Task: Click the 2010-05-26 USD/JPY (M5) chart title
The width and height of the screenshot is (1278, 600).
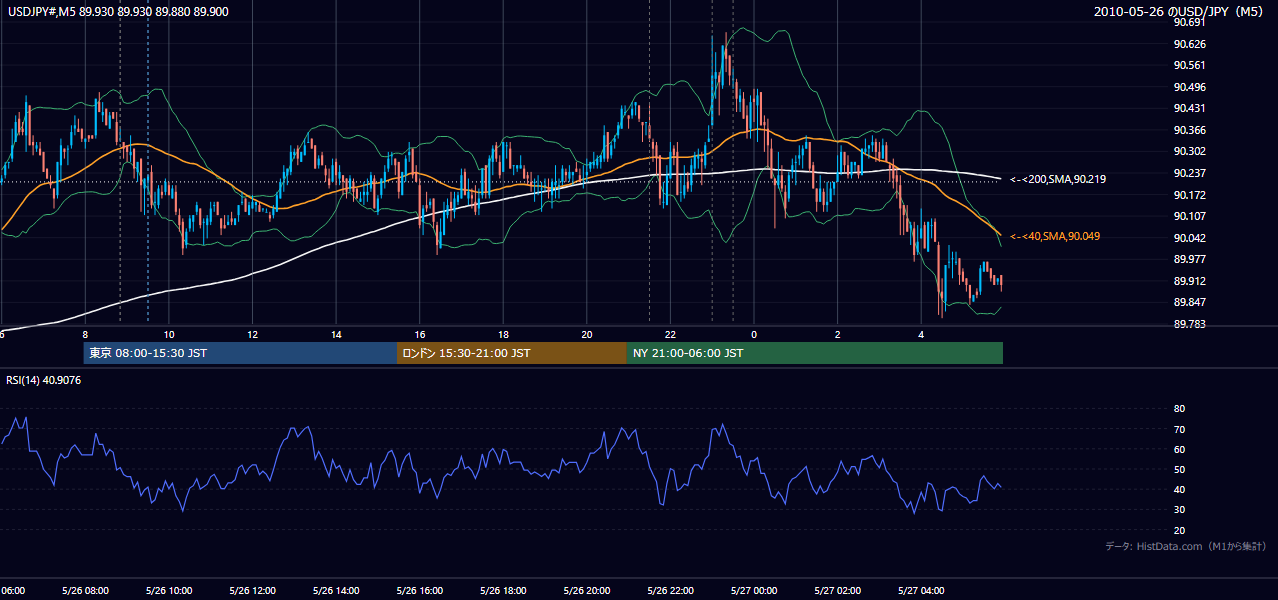Action: 1180,11
